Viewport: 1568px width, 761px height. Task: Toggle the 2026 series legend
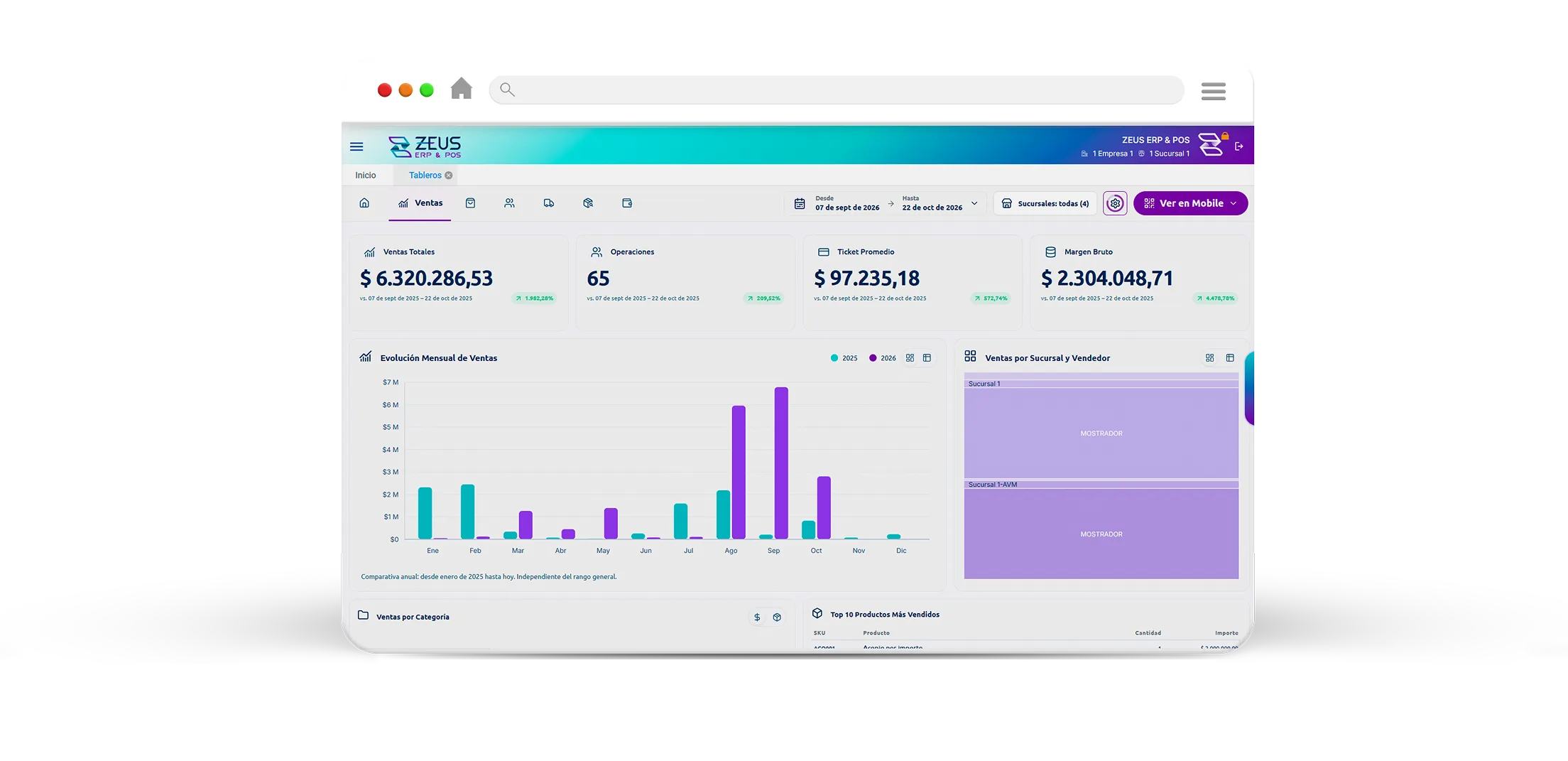(x=883, y=358)
